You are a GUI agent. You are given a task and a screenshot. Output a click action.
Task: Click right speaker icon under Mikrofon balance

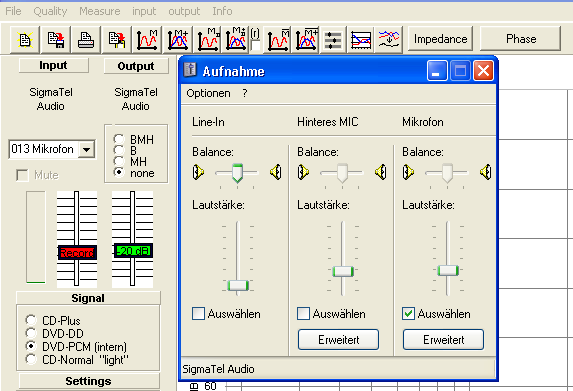pos(486,172)
